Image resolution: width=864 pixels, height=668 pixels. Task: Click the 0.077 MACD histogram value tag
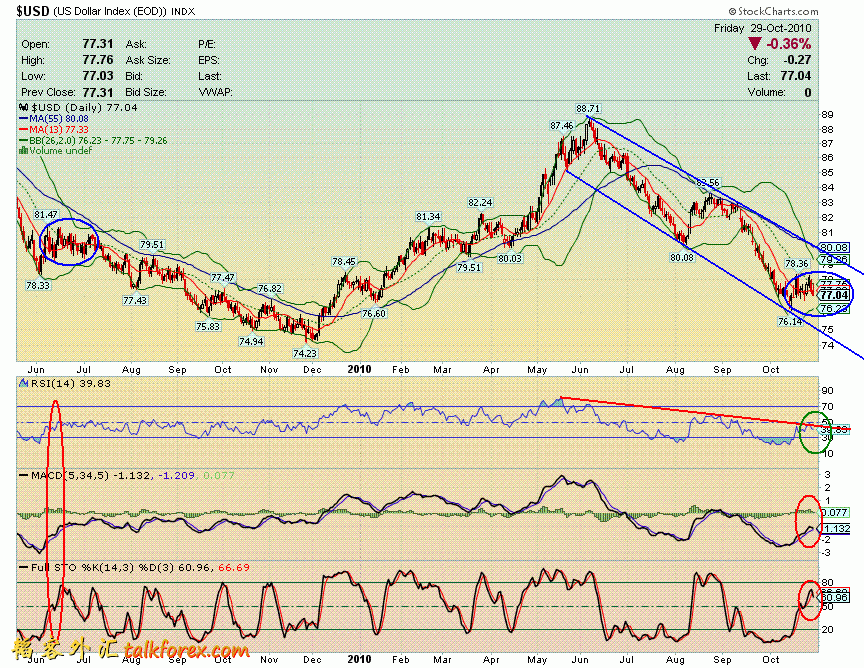coord(834,513)
